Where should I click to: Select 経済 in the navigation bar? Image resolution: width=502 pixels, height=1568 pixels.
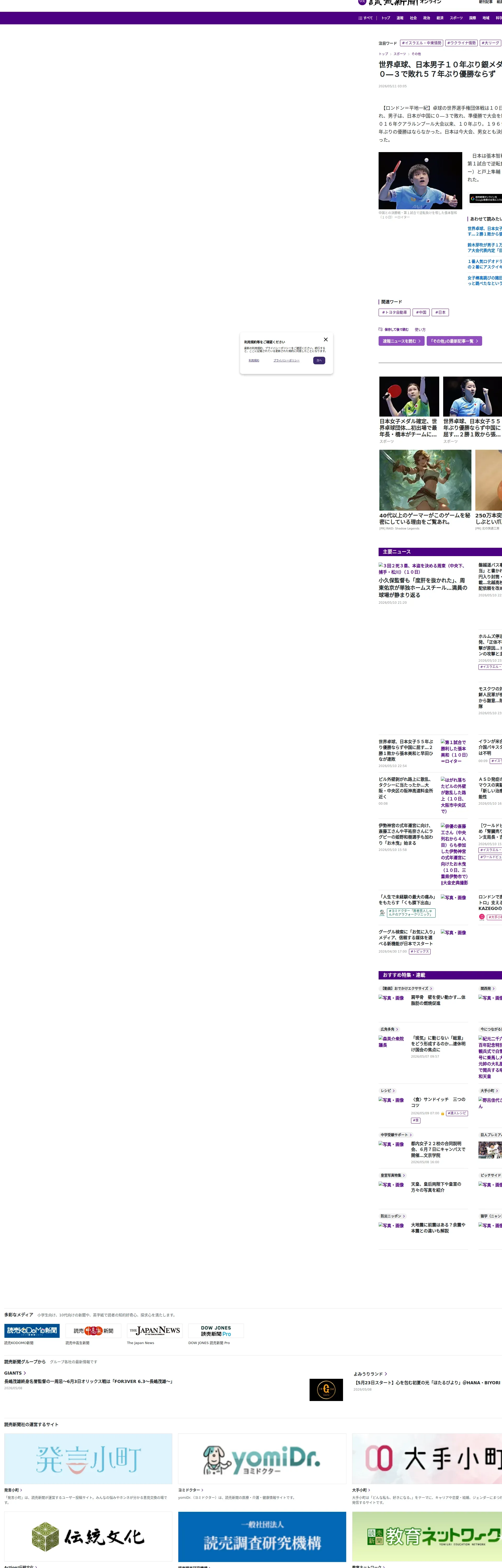[x=440, y=18]
